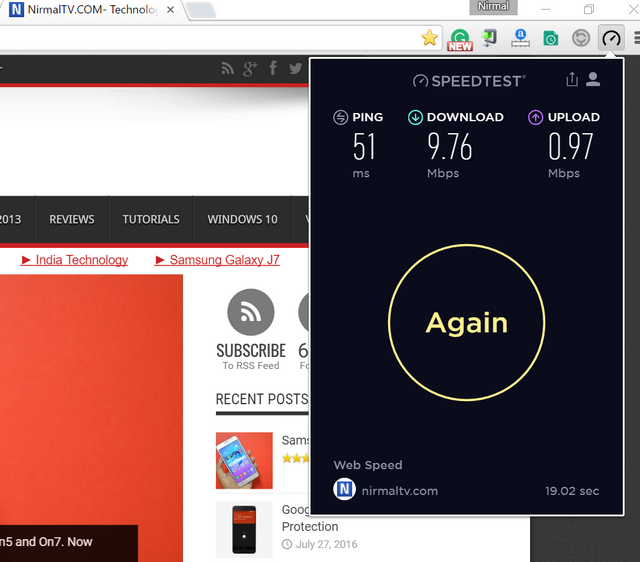The image size is (640, 562).
Task: Click the green monitor download extension icon
Action: (x=489, y=38)
